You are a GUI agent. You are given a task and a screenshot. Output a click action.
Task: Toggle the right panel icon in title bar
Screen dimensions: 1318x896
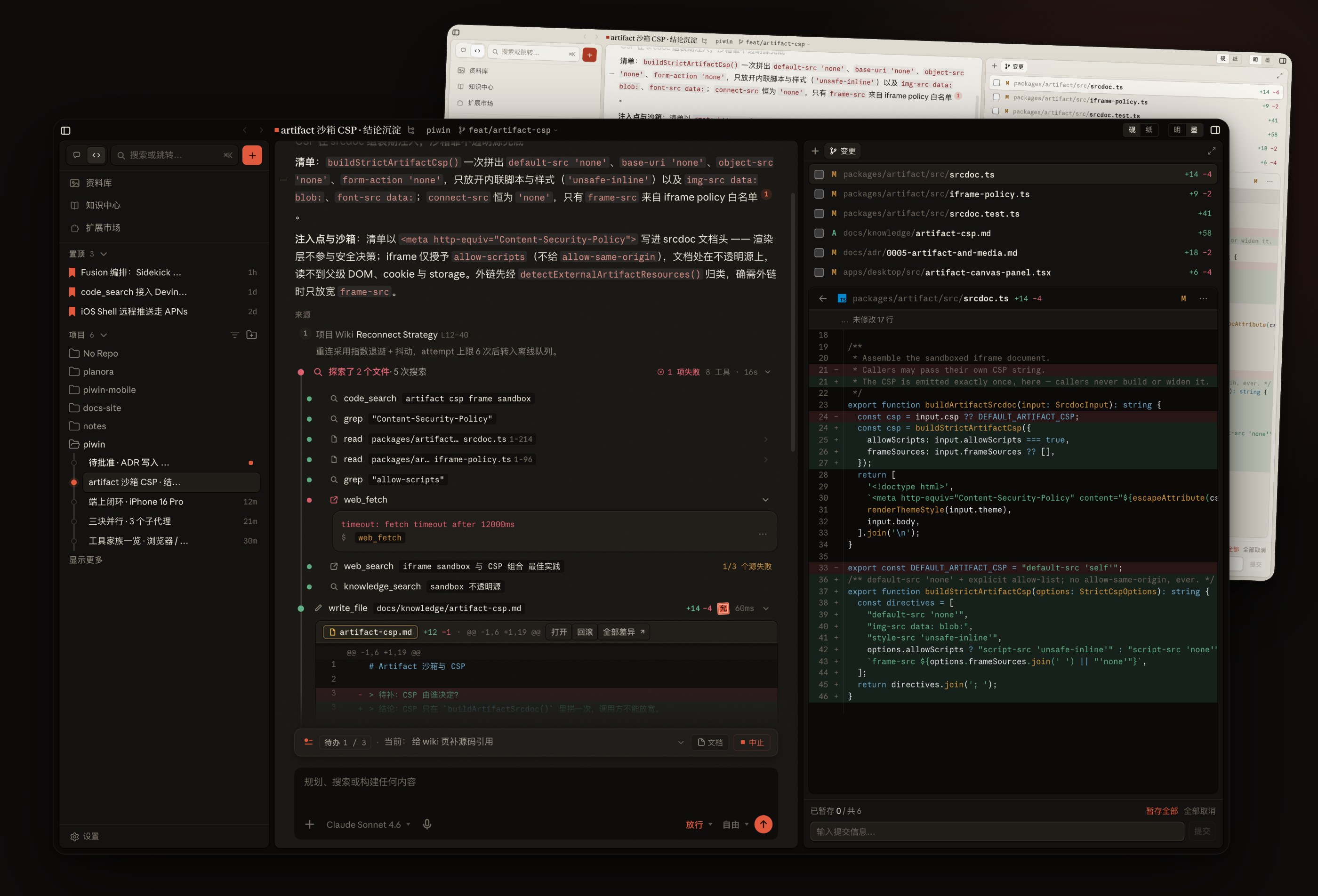pos(1215,130)
